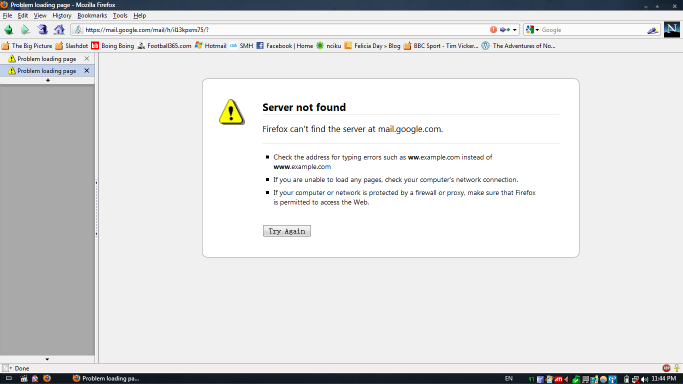This screenshot has height=384, width=683.
Task: Select the Problem loading pa... taskbar window button
Action: 106,378
